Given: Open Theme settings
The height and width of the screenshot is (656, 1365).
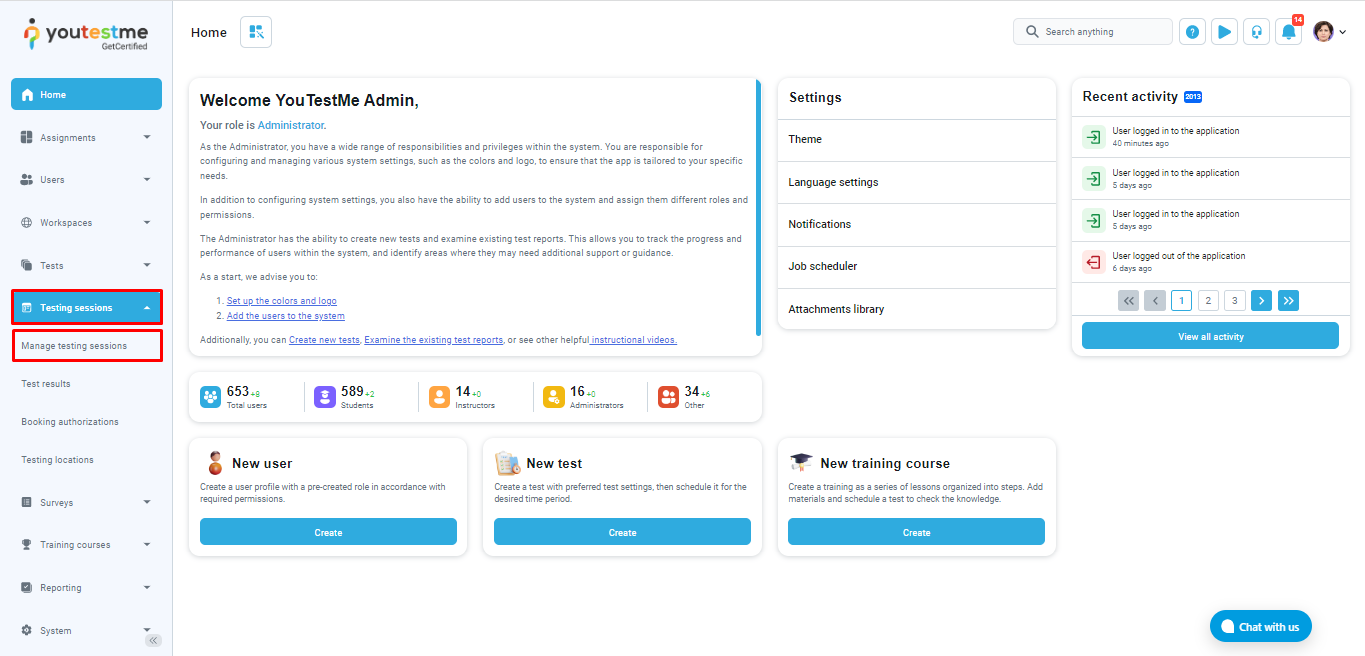Looking at the screenshot, I should (x=917, y=140).
